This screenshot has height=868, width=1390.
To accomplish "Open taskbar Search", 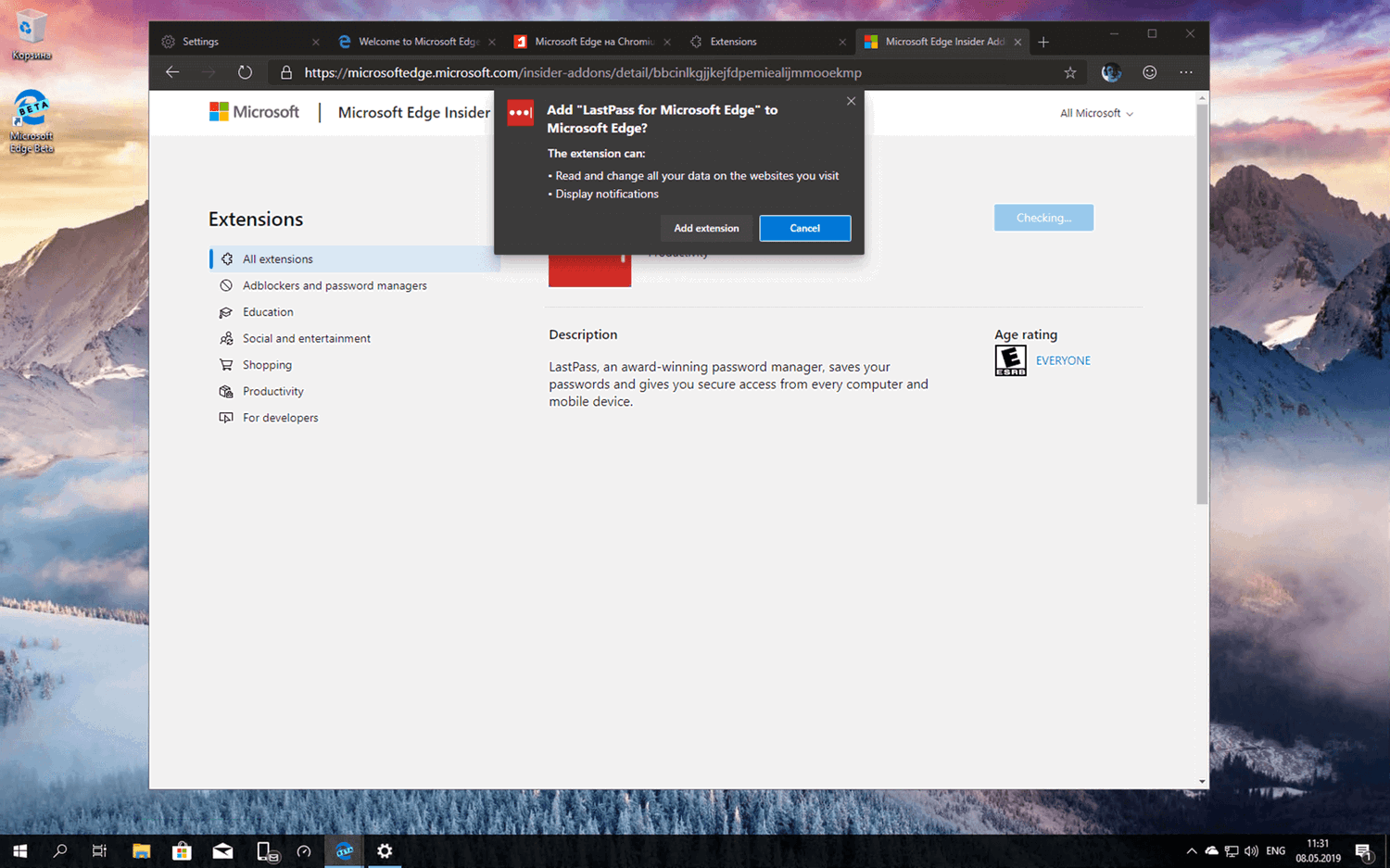I will [x=60, y=850].
